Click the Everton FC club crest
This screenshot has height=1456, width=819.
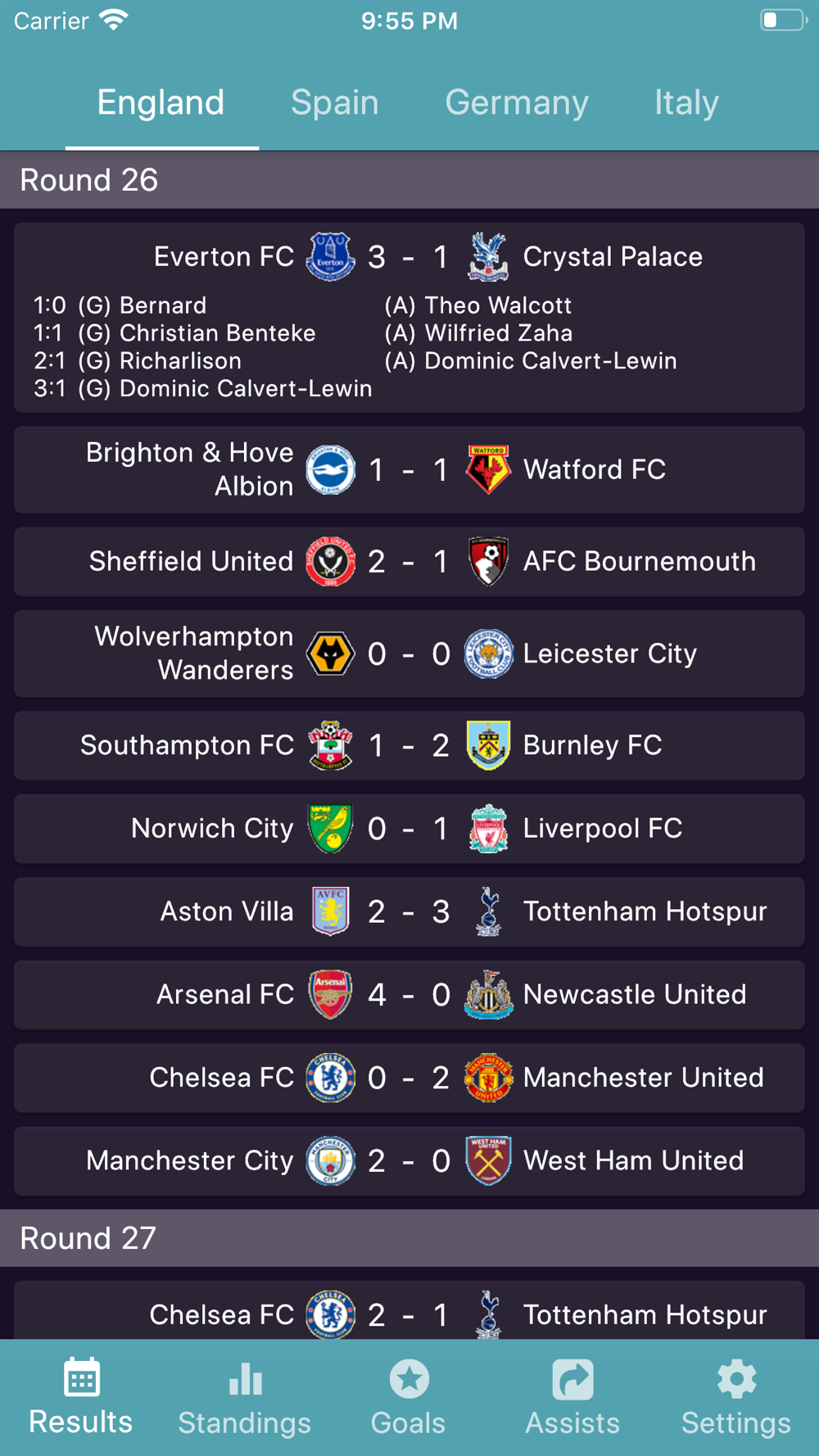[330, 257]
